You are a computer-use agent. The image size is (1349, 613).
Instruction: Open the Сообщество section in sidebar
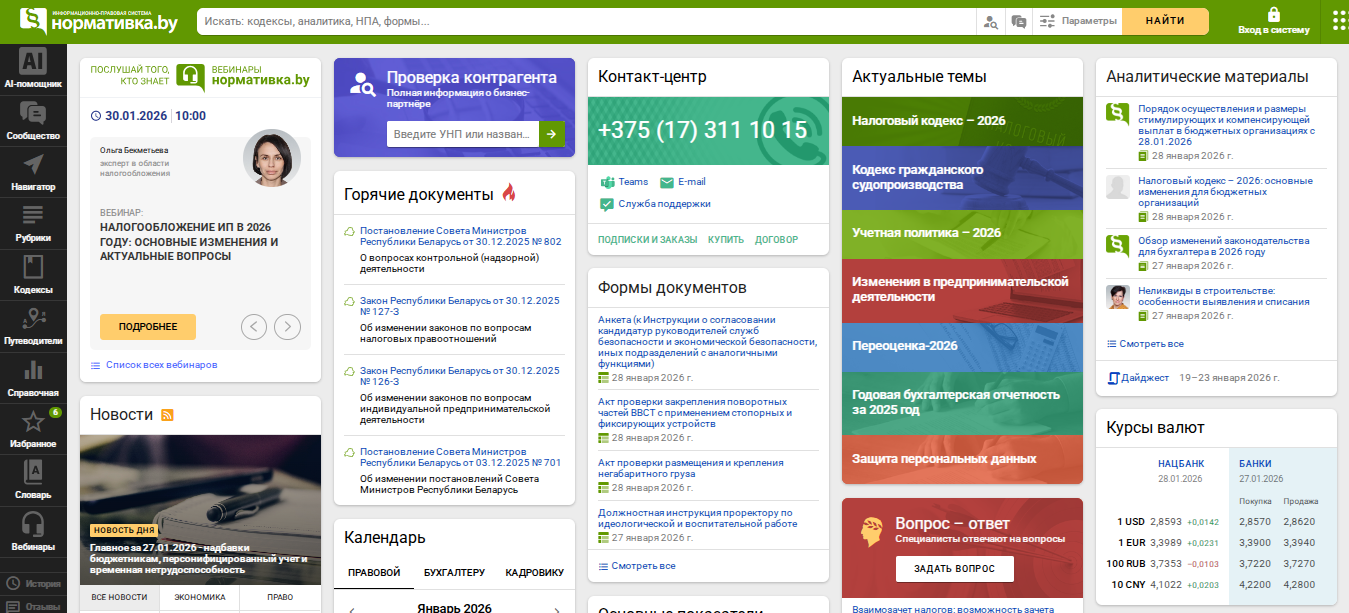[x=33, y=120]
